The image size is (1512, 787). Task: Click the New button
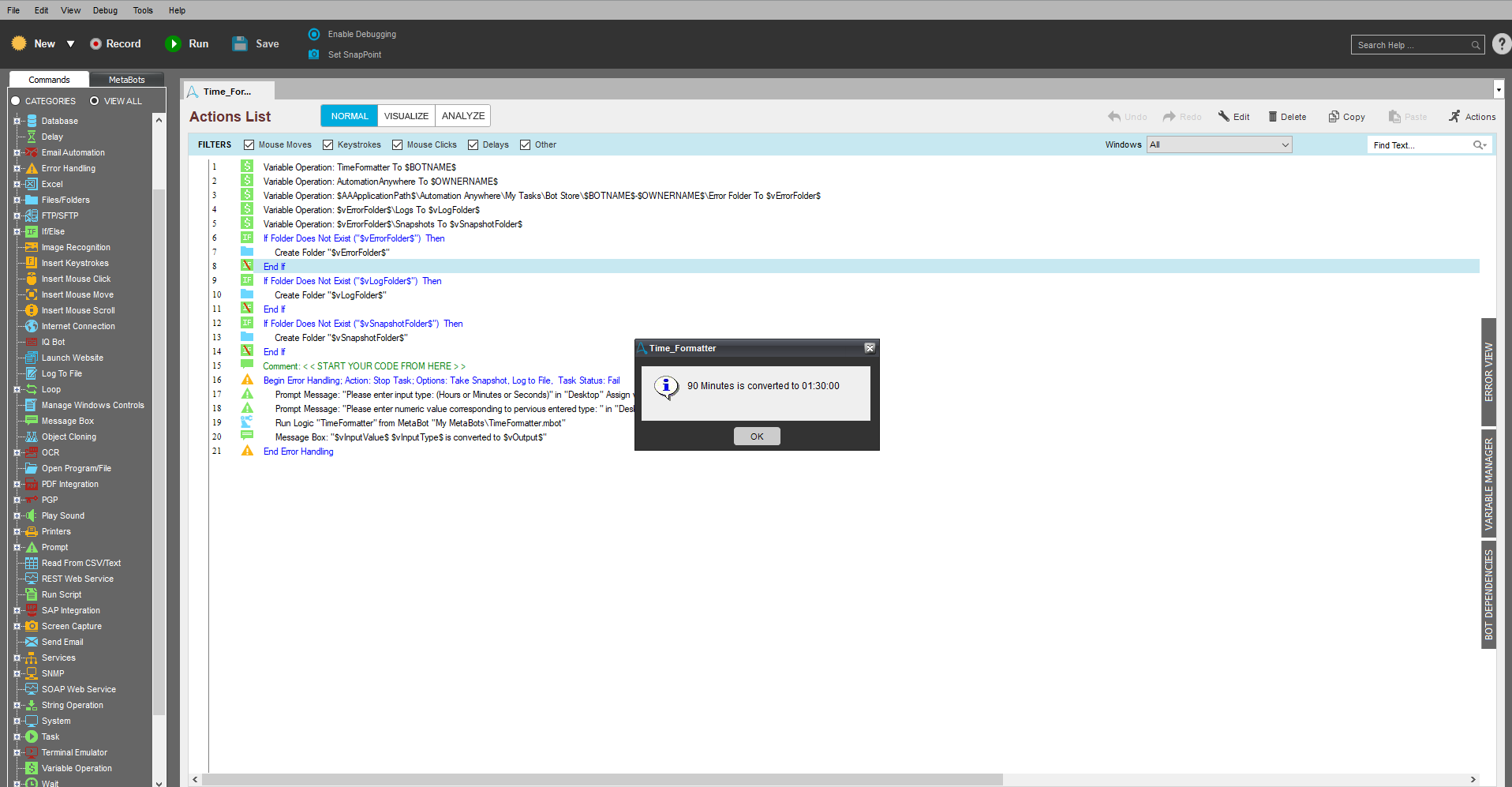tap(35, 44)
